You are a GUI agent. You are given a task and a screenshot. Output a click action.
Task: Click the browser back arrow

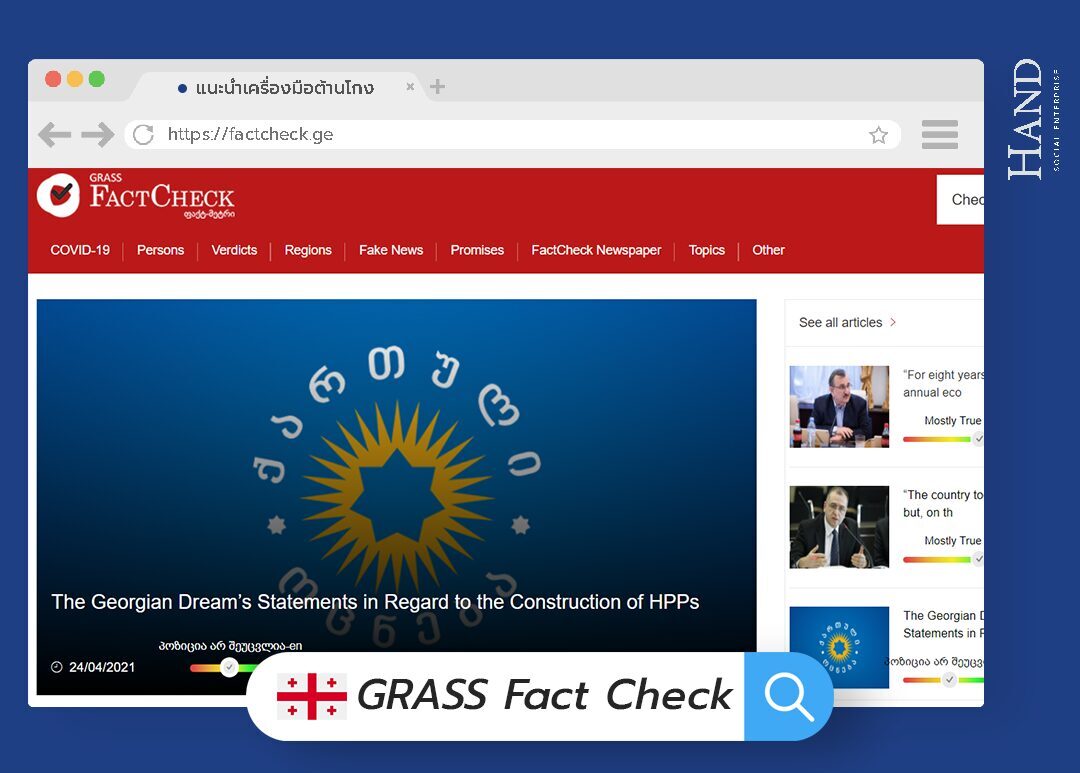54,134
